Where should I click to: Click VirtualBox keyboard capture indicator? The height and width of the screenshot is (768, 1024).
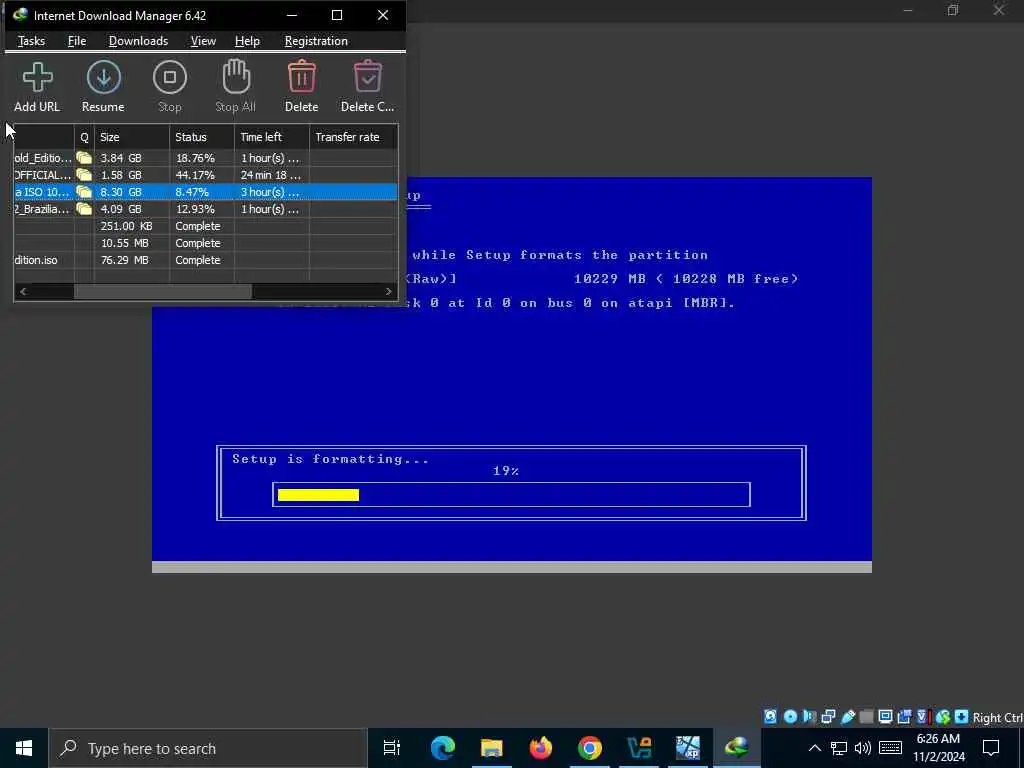coord(961,716)
